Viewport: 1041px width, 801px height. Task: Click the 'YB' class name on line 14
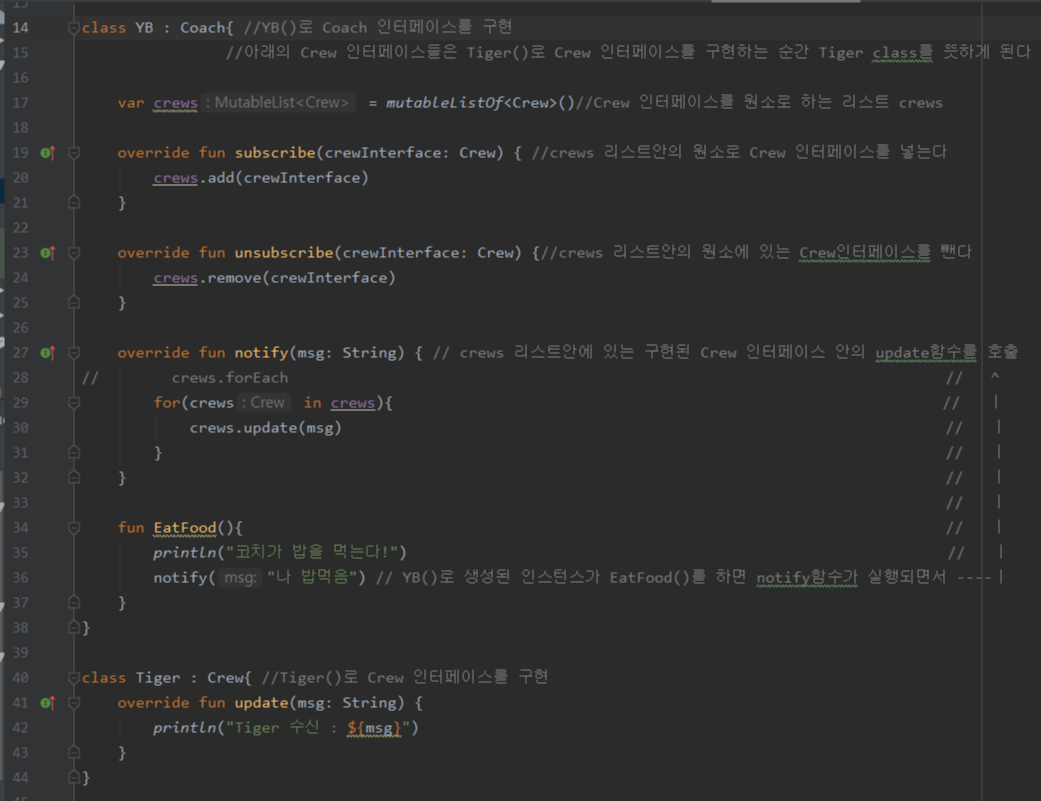(x=144, y=28)
